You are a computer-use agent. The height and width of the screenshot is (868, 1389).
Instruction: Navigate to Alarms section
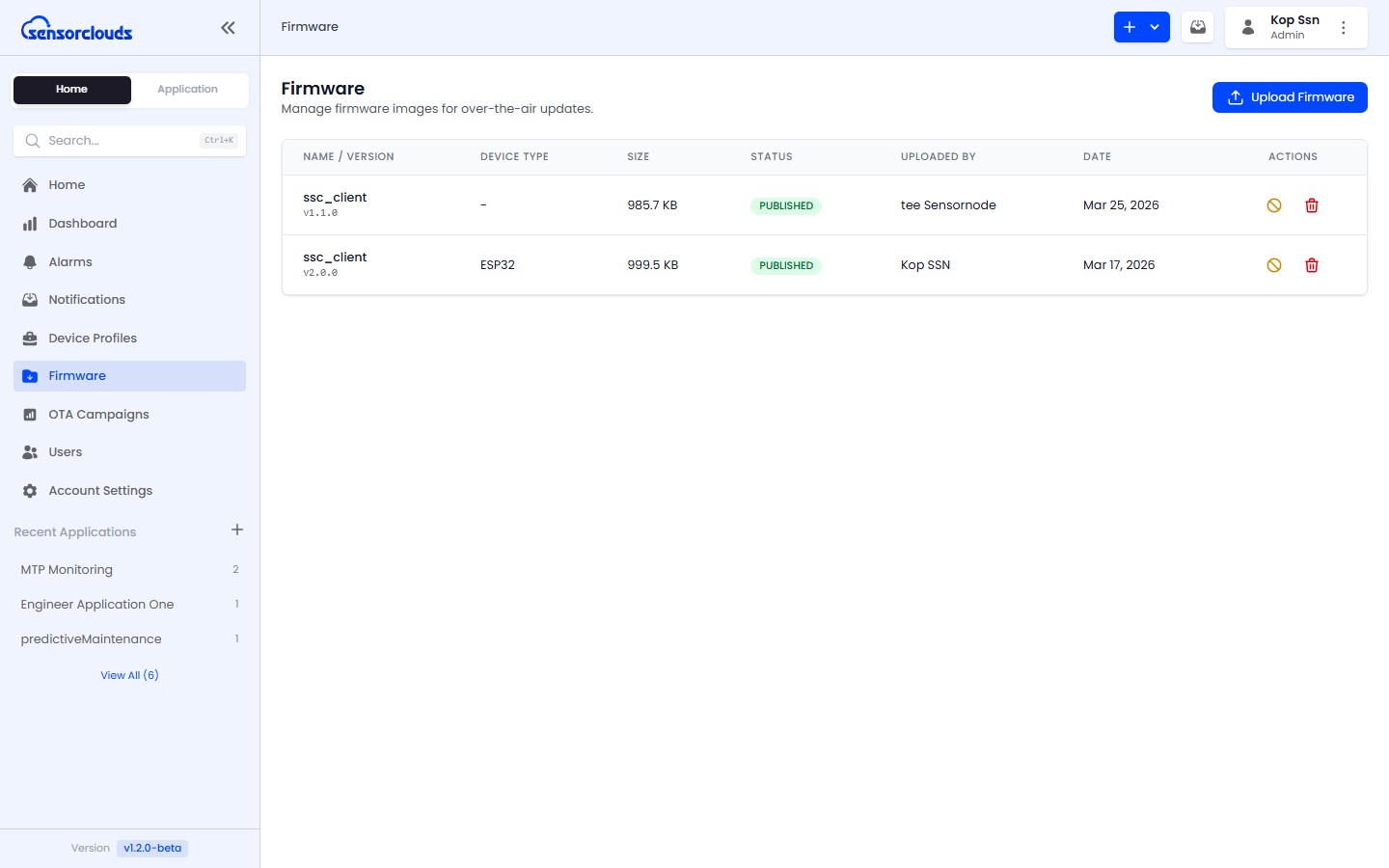(70, 262)
